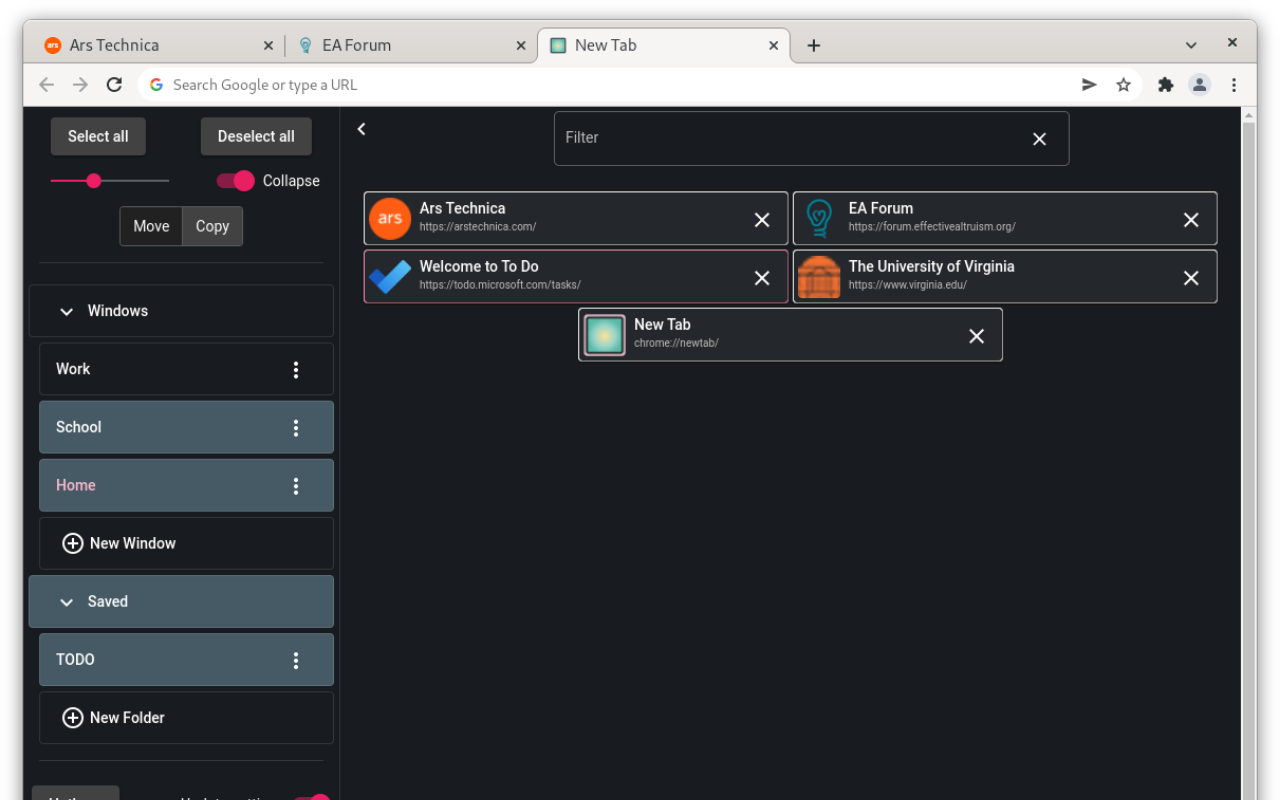Open the Ars Technica tab card

coord(576,218)
